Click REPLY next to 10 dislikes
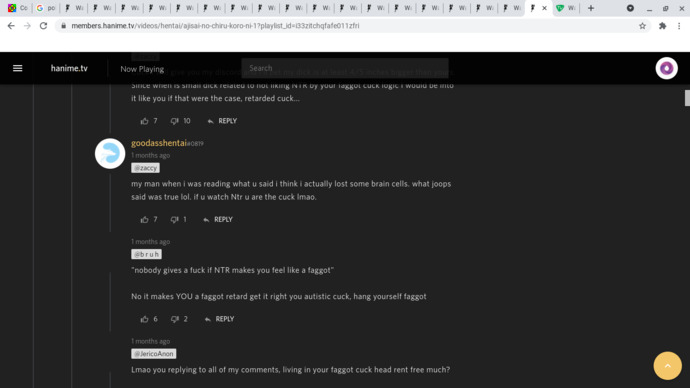This screenshot has height=388, width=690. click(x=228, y=121)
